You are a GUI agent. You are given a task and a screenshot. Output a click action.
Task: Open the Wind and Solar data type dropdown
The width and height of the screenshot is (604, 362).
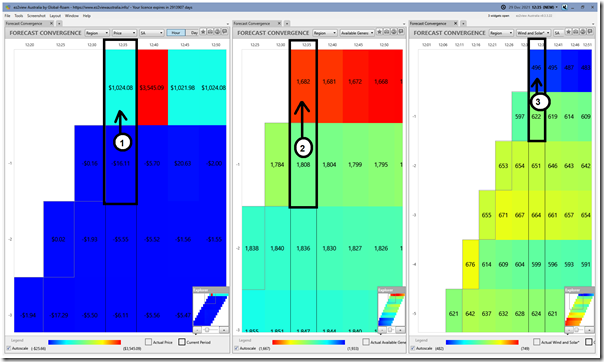(x=534, y=33)
